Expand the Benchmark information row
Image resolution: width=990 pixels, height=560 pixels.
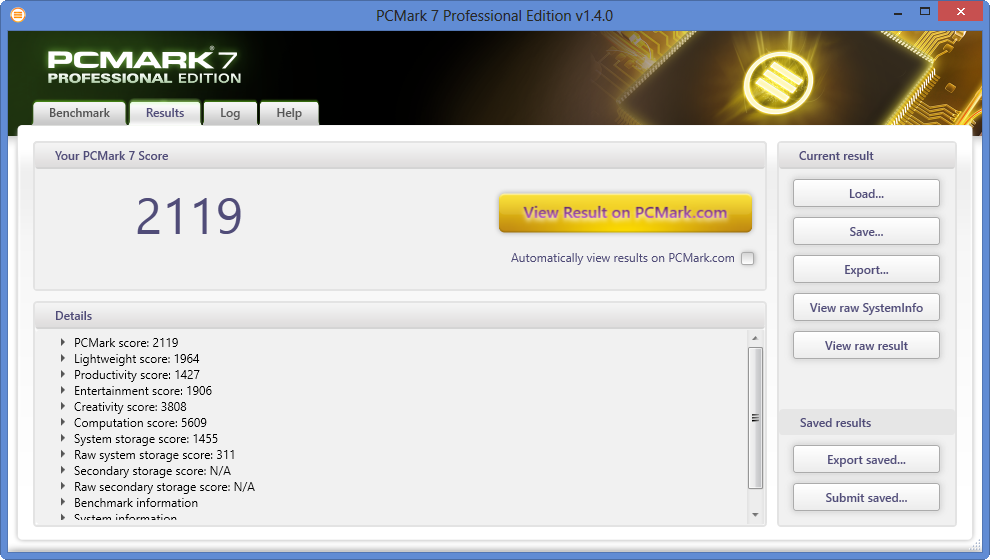[63, 503]
